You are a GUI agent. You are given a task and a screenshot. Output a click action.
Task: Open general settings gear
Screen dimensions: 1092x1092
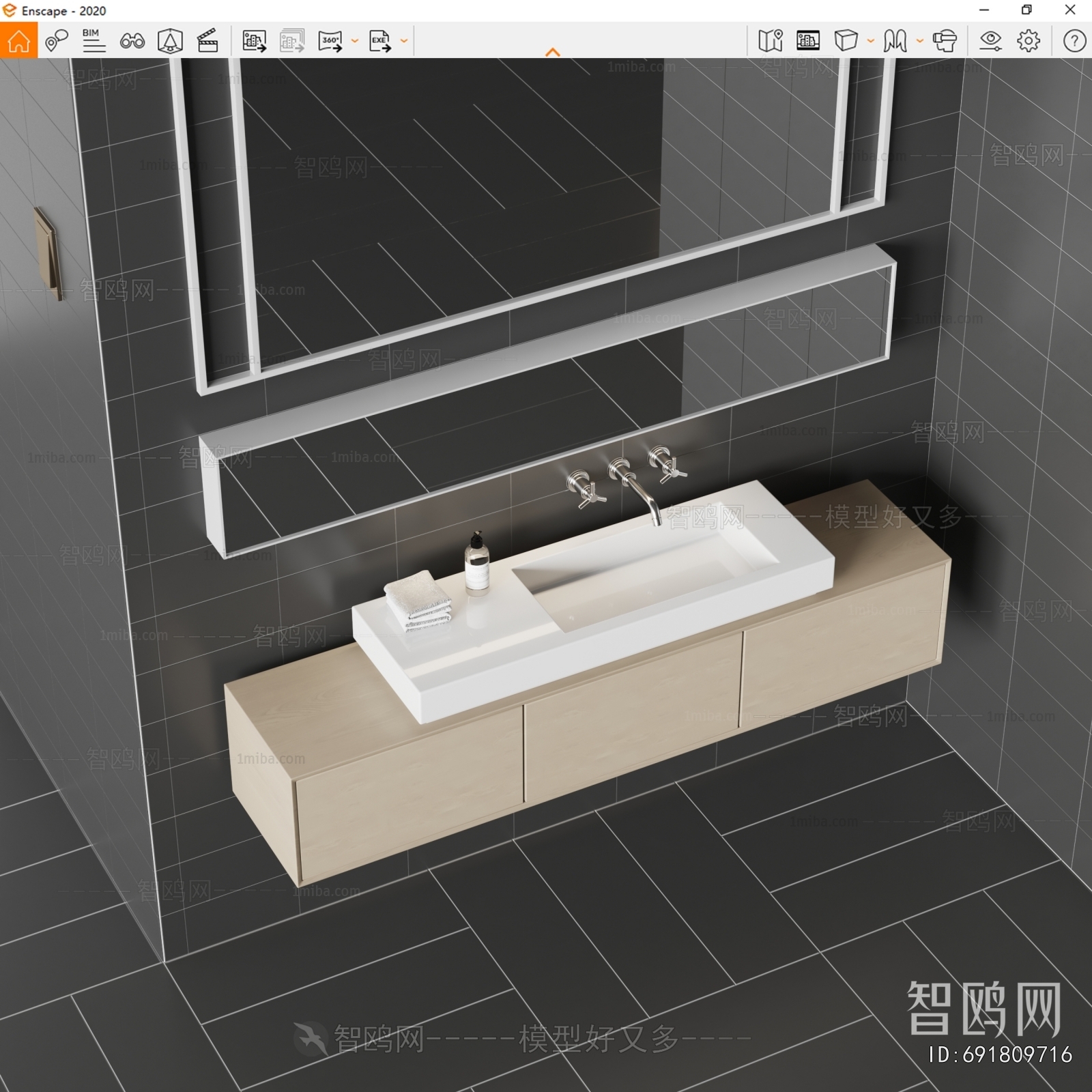[1029, 41]
